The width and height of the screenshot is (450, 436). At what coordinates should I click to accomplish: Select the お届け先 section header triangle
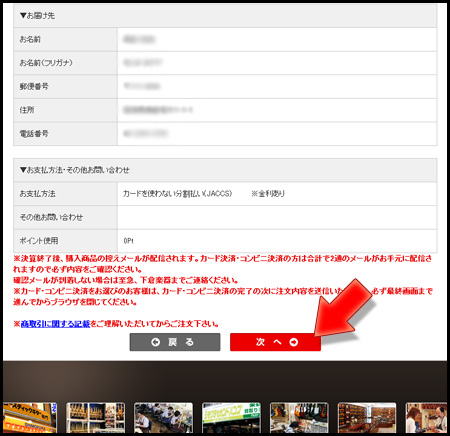tap(23, 16)
